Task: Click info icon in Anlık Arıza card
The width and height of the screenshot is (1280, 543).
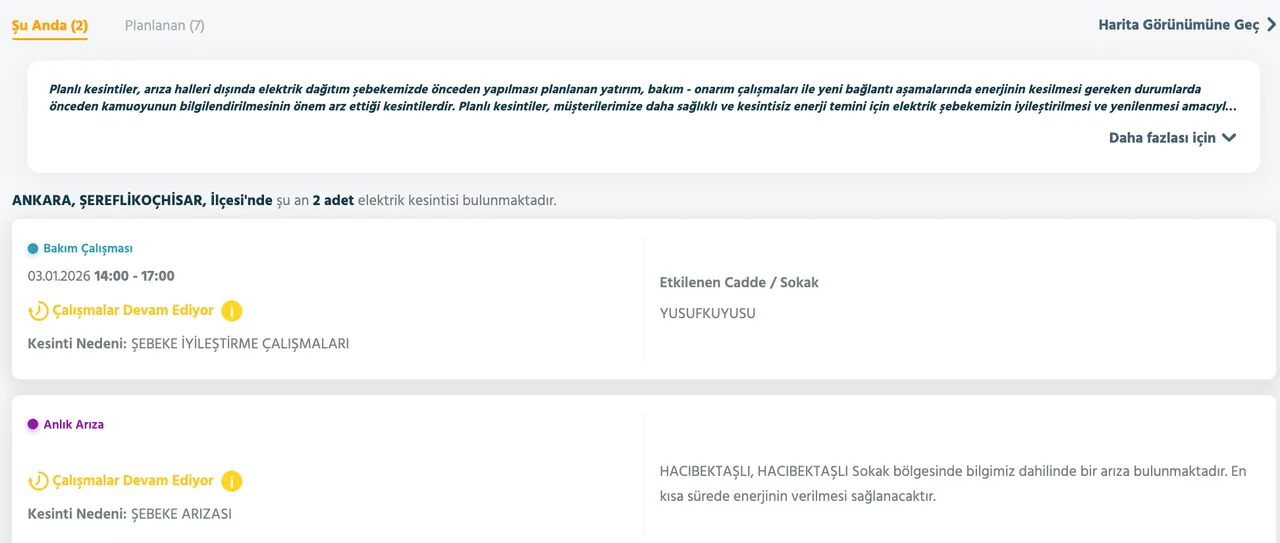Action: [x=231, y=481]
